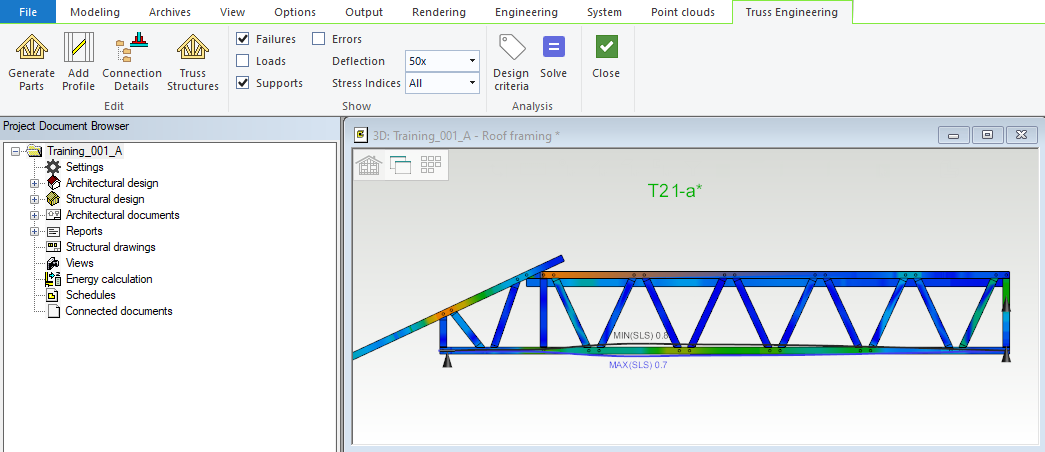Expand the Architectural design tree node
Viewport: 1045px width, 452px height.
(x=35, y=184)
